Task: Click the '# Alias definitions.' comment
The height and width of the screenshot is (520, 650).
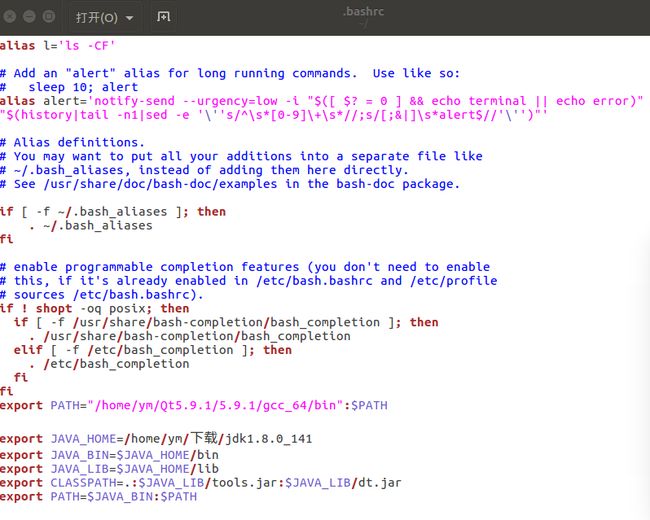Action: tap(72, 142)
